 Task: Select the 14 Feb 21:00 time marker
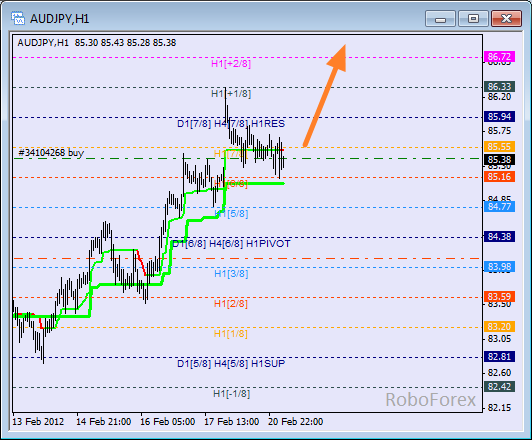click(103, 422)
